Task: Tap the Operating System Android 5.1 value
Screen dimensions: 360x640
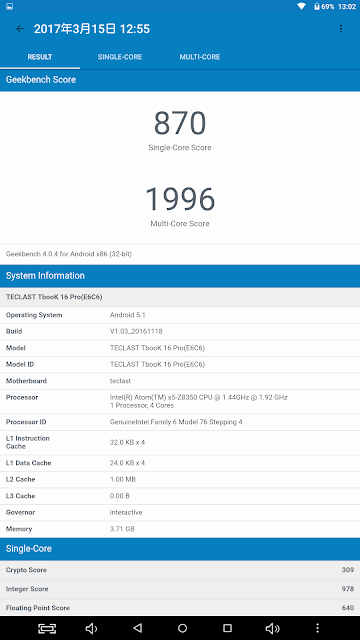Action: (128, 315)
